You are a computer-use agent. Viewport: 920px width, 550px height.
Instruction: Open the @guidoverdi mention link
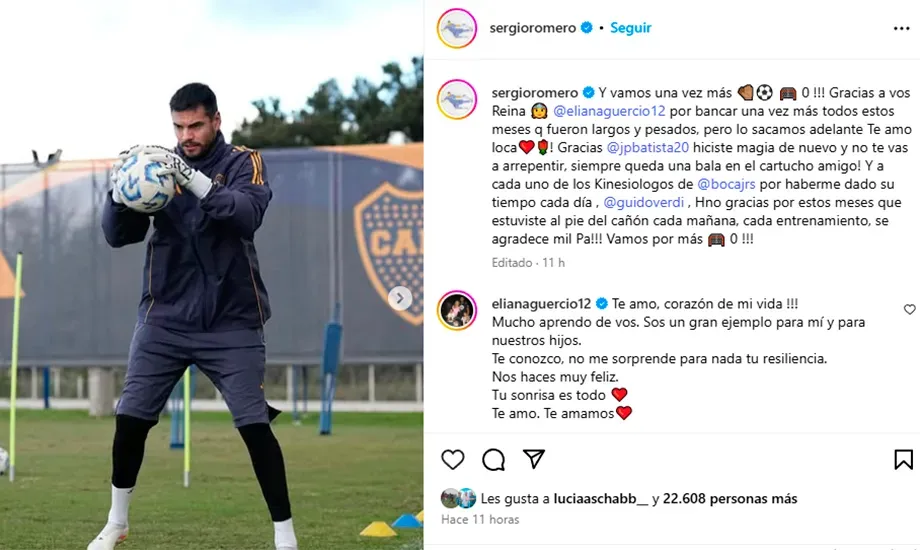pyautogui.click(x=644, y=203)
